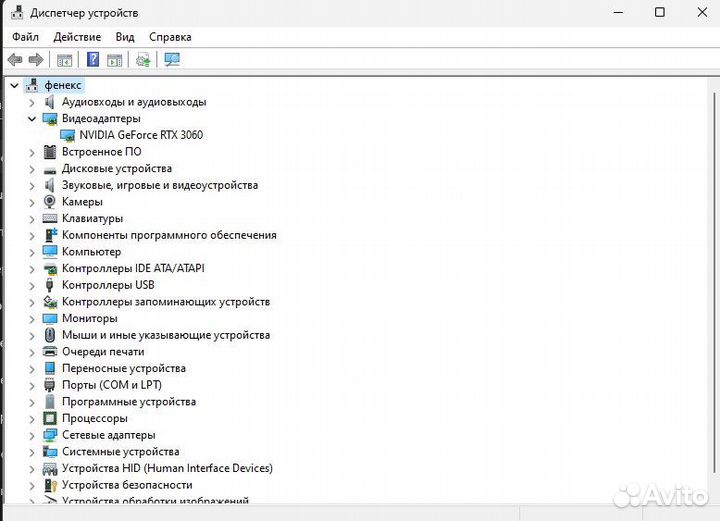This screenshot has width=720, height=521.
Task: Open the Действие menu
Action: 77,37
